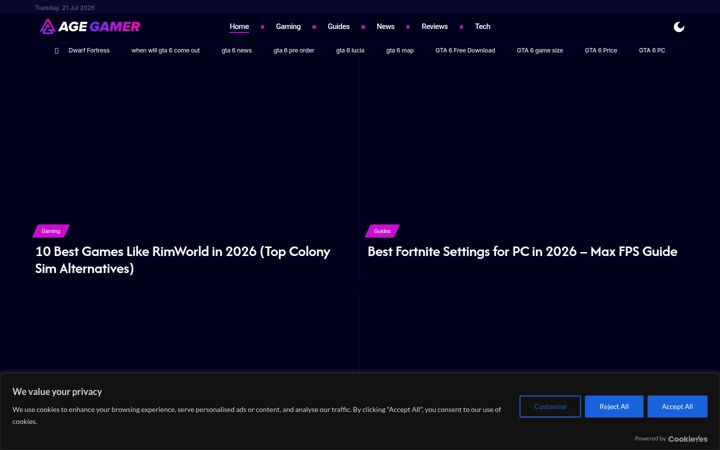Image resolution: width=720 pixels, height=450 pixels.
Task: Click Accept All cookies
Action: 677,406
